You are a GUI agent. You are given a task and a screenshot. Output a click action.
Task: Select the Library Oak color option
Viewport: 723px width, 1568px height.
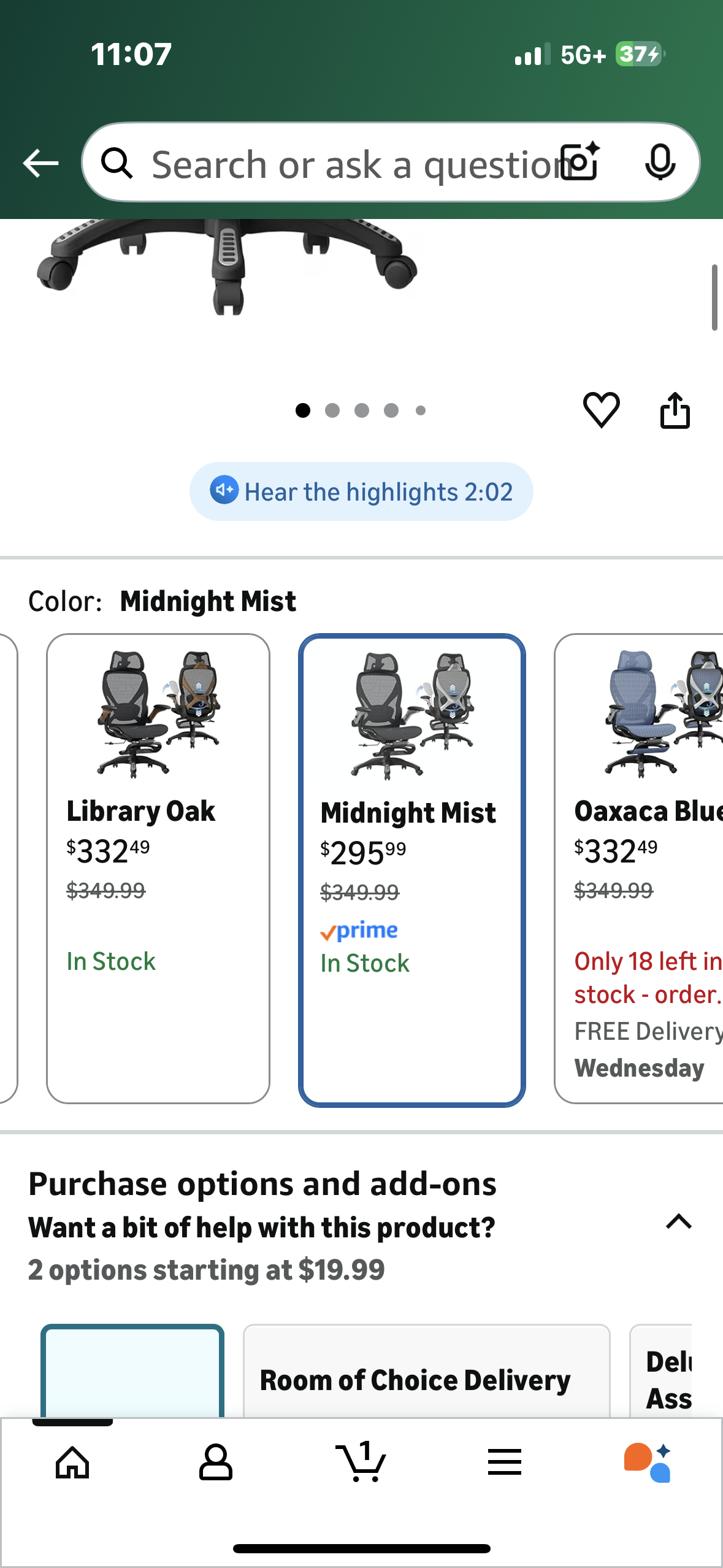point(158,868)
